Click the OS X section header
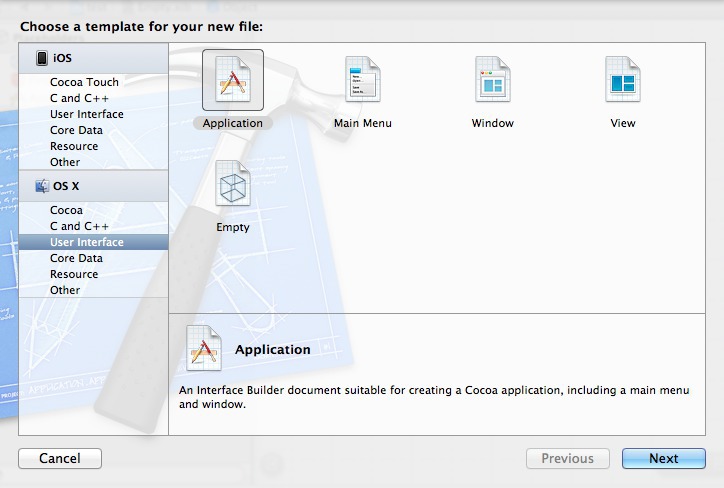This screenshot has width=724, height=488. pyautogui.click(x=93, y=186)
